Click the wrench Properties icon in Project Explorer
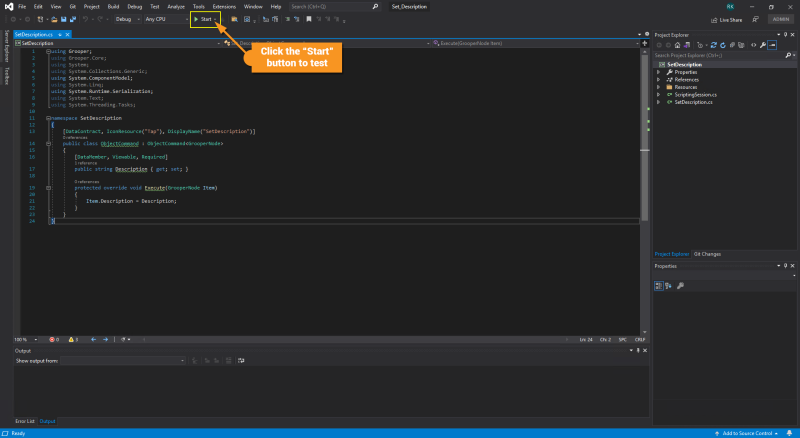 pos(762,43)
